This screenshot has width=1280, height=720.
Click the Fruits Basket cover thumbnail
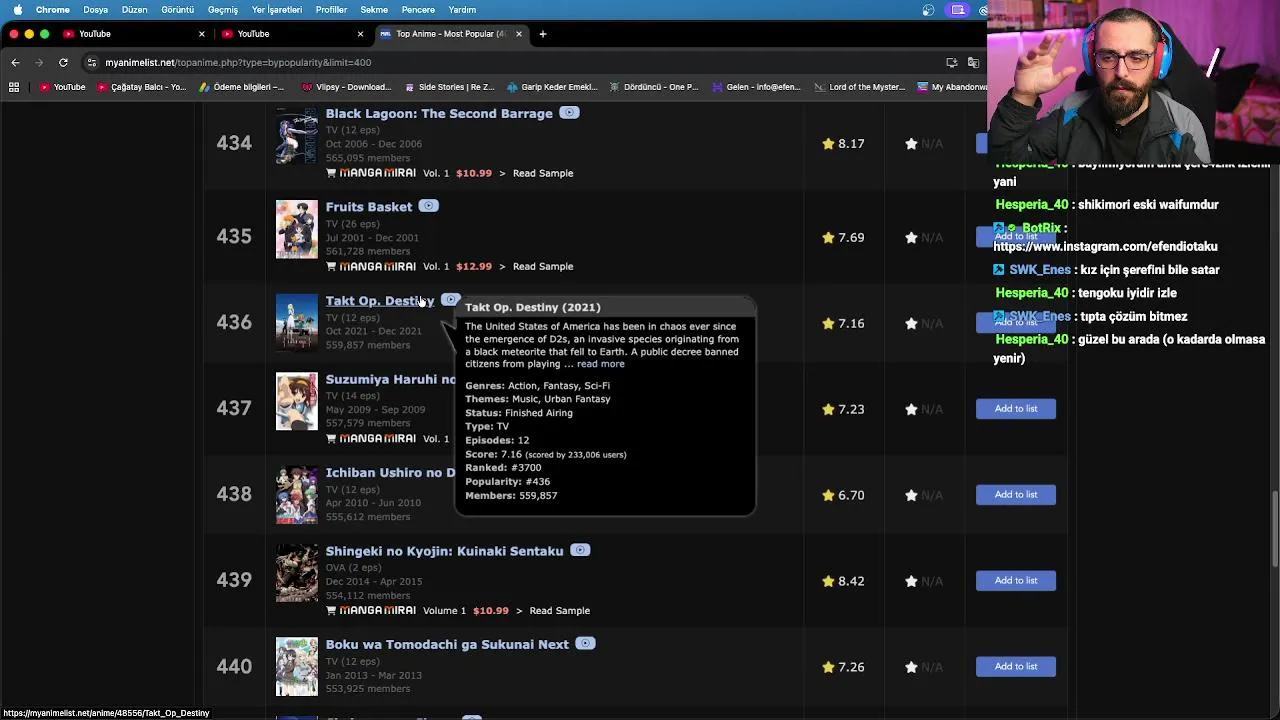[296, 230]
